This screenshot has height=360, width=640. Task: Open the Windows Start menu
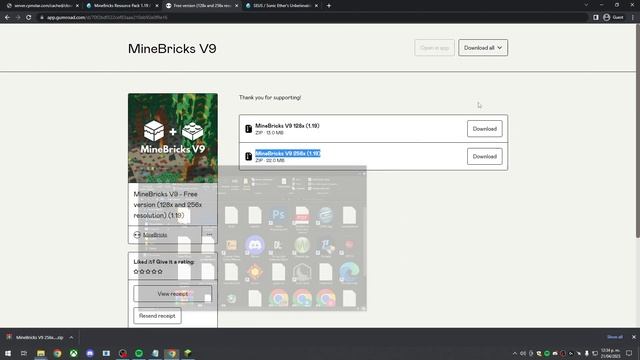8,353
